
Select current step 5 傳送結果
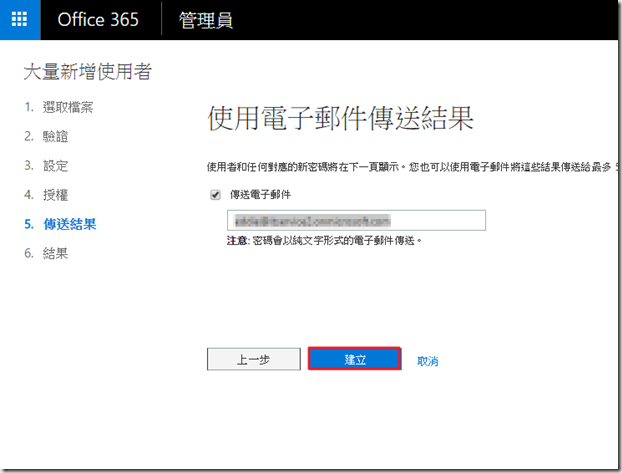(69, 224)
